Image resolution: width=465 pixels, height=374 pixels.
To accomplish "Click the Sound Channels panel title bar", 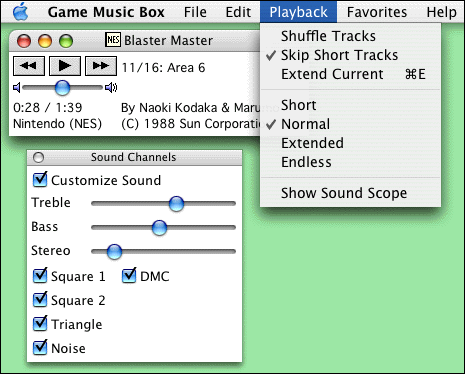I will (135, 157).
